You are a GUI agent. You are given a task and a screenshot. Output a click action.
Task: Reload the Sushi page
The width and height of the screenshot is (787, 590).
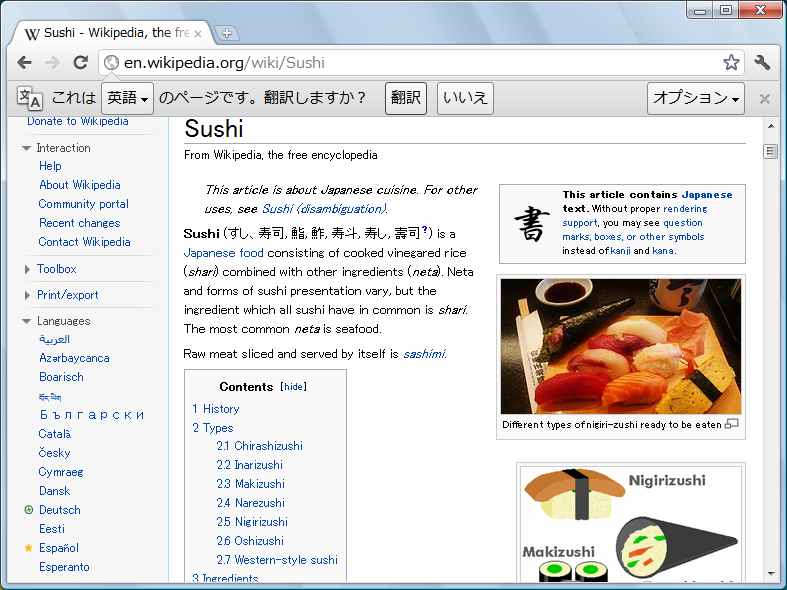[80, 62]
